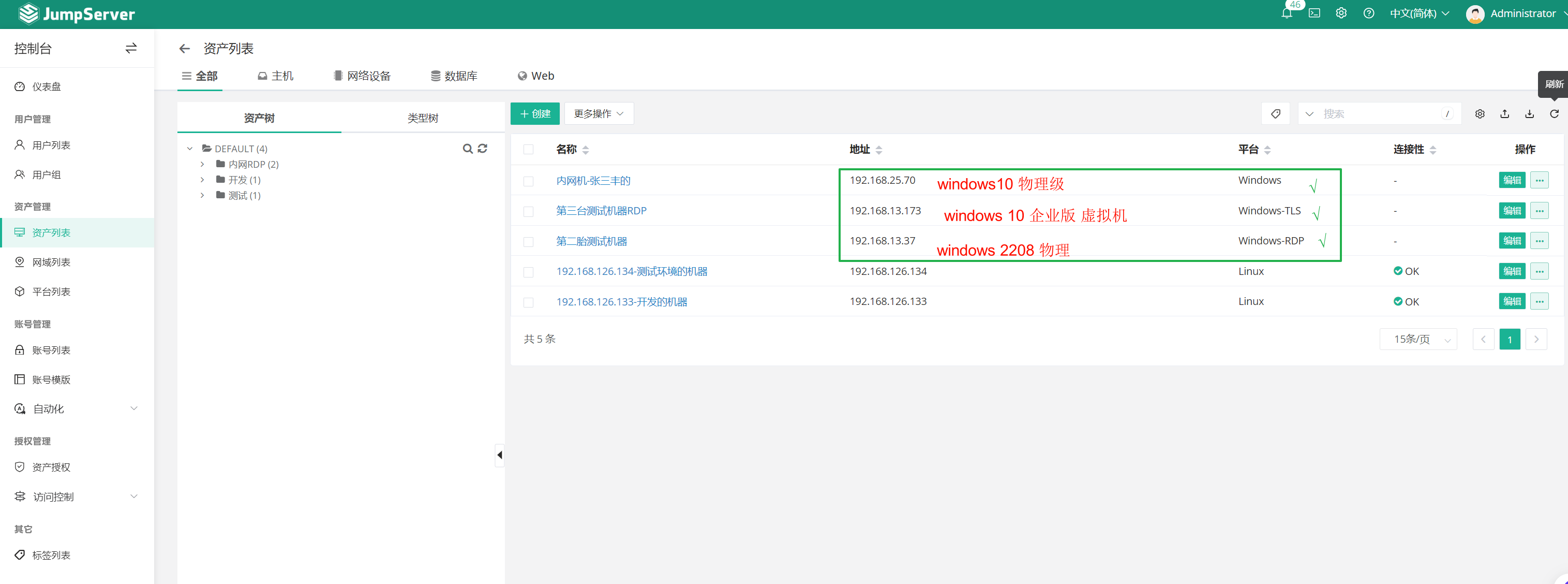1568x584 pixels.
Task: Click the table column settings gear icon
Action: click(x=1480, y=114)
